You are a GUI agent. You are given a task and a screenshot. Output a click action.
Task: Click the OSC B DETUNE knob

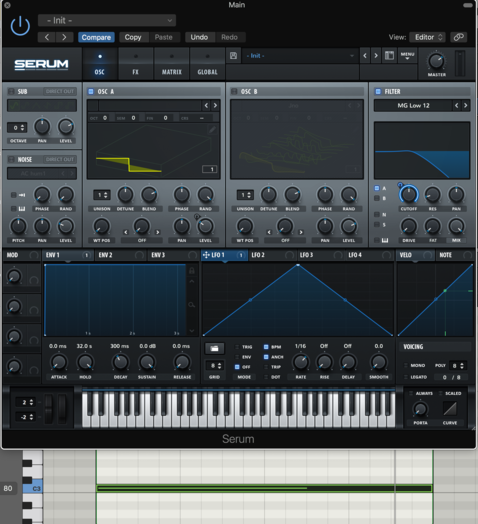tap(268, 194)
